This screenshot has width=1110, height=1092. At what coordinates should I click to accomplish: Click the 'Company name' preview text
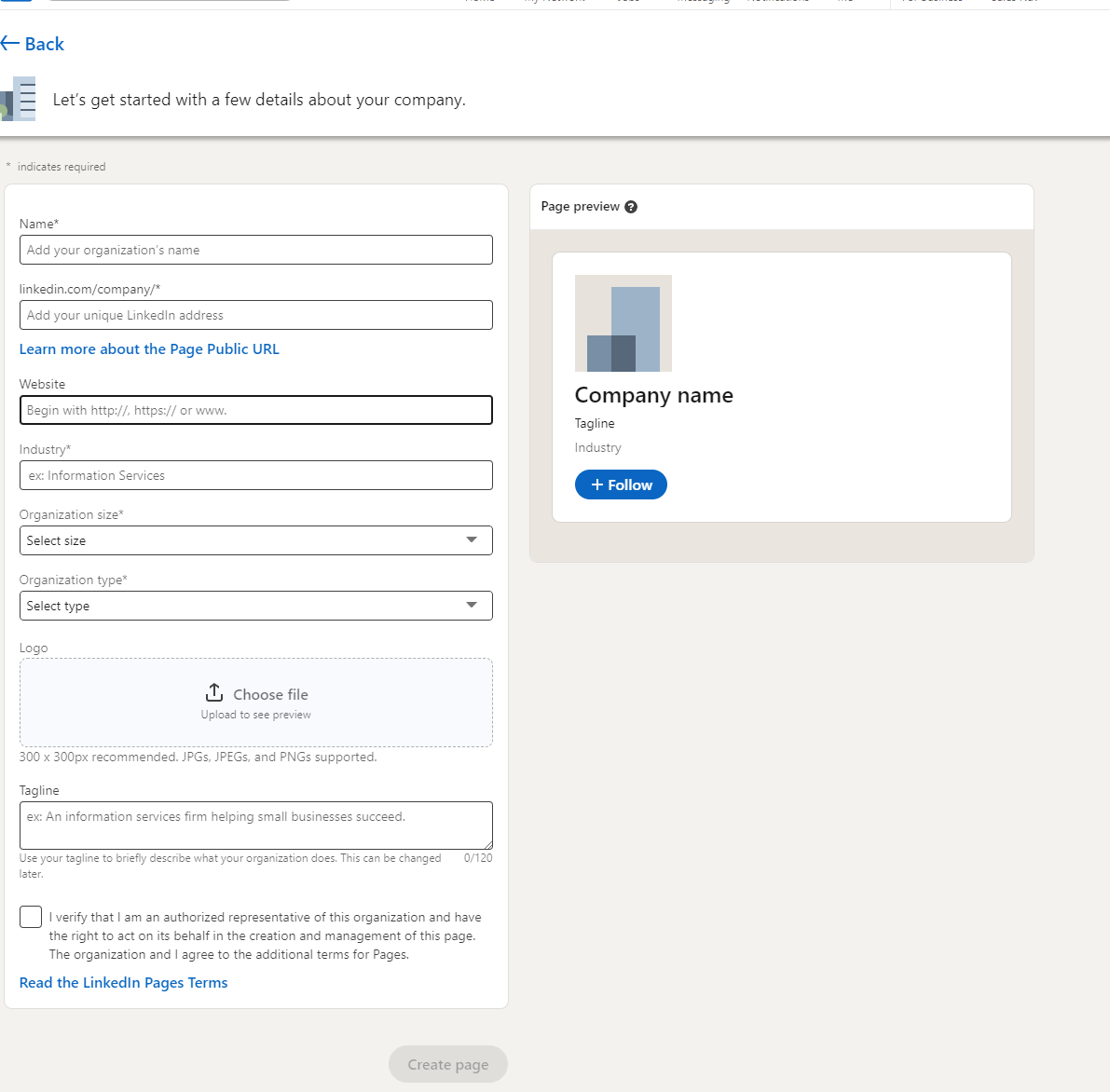click(653, 395)
